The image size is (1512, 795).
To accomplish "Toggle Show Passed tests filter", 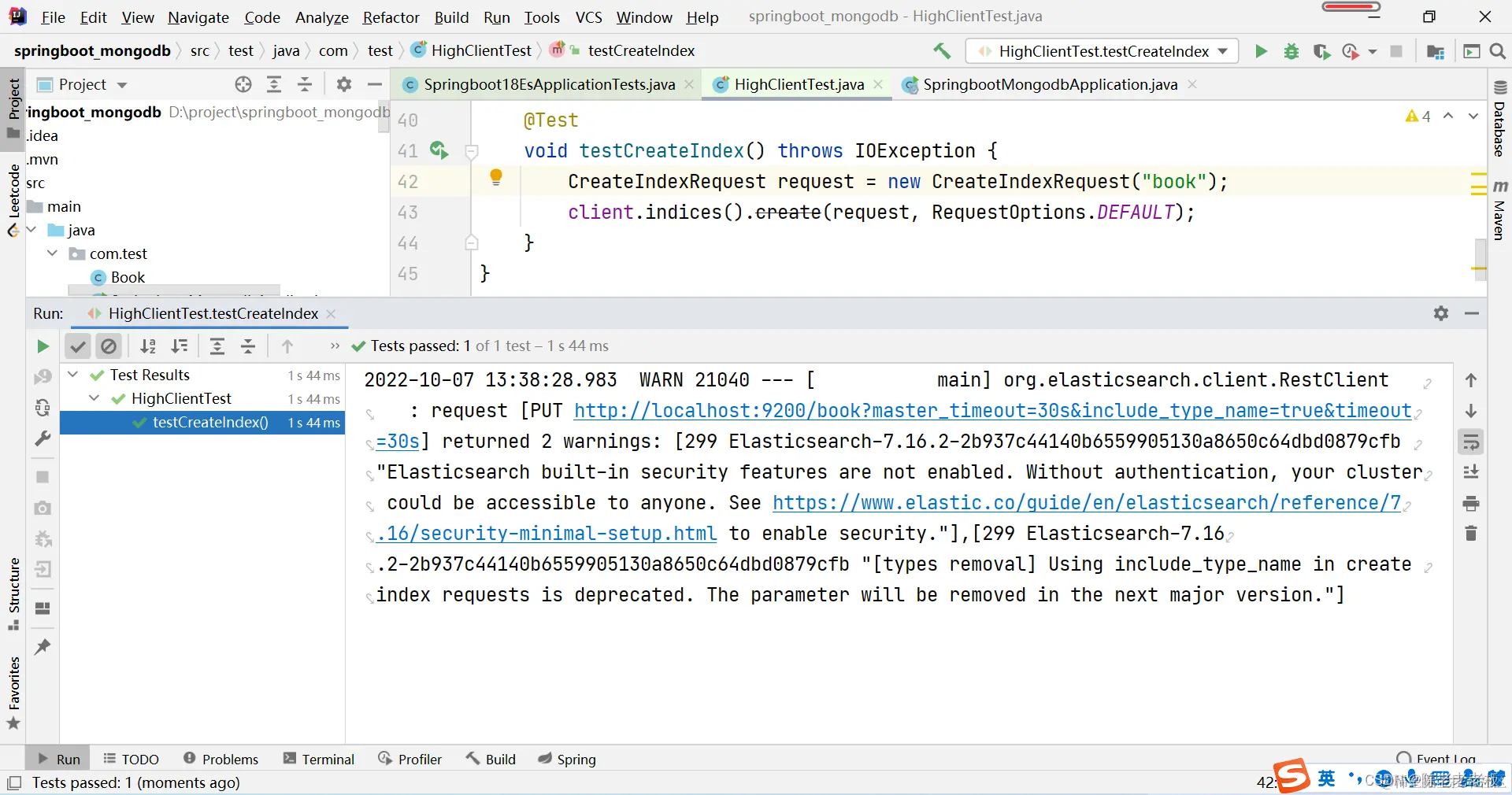I will pyautogui.click(x=77, y=346).
